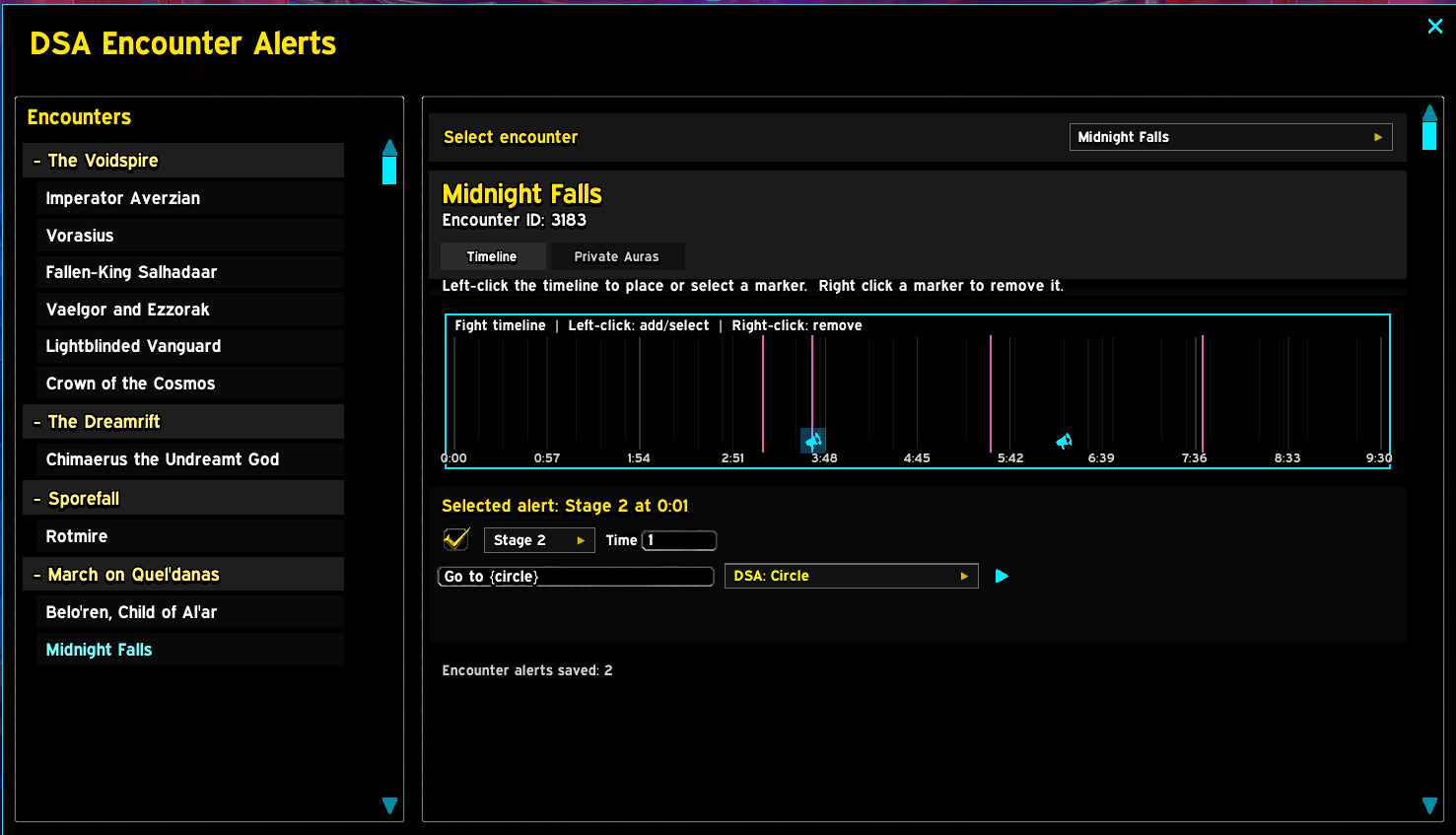Click the pink phase line after 2:51
Image resolution: width=1456 pixels, height=835 pixels.
763,393
